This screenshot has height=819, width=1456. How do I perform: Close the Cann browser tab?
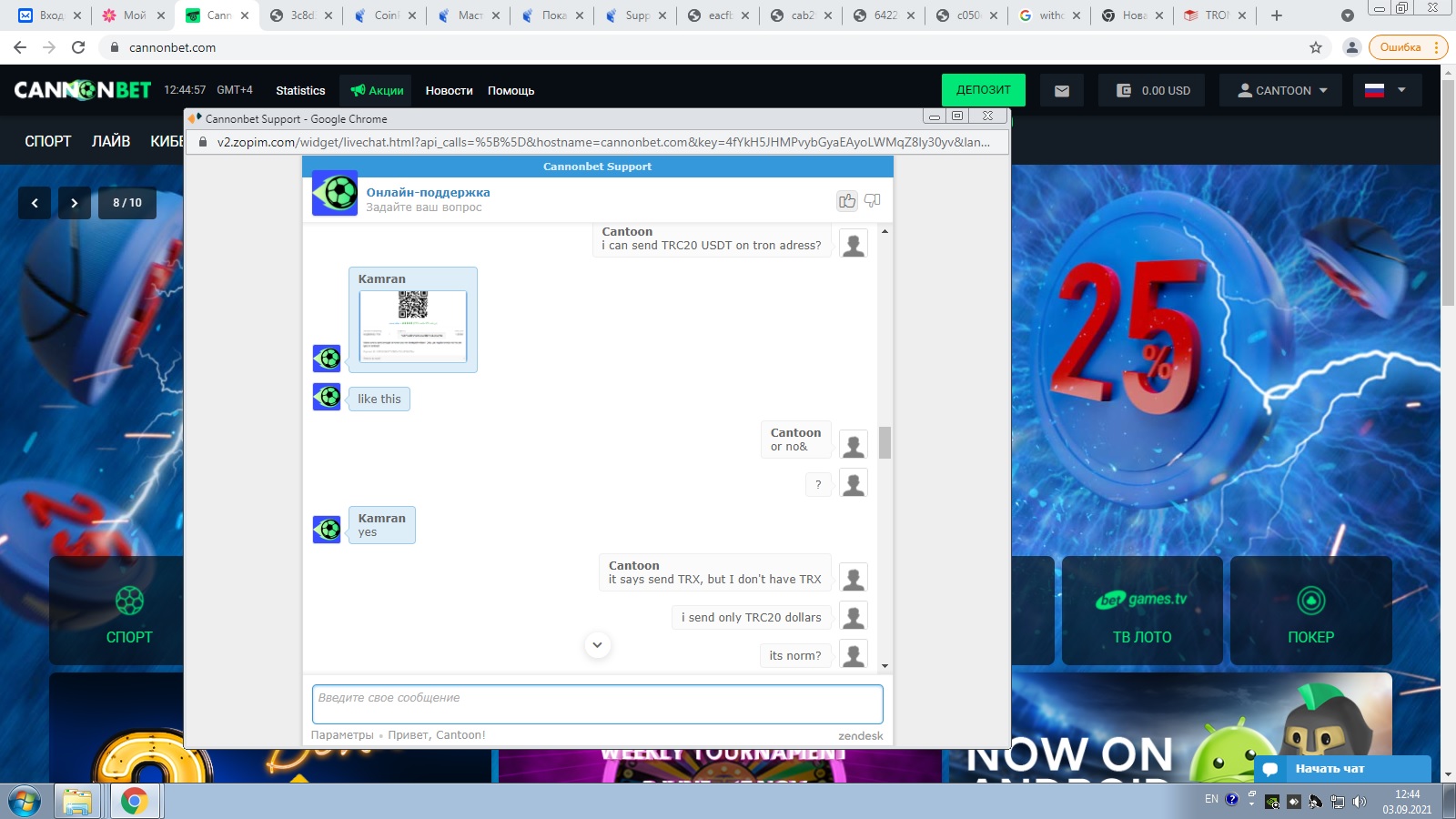coord(245,15)
